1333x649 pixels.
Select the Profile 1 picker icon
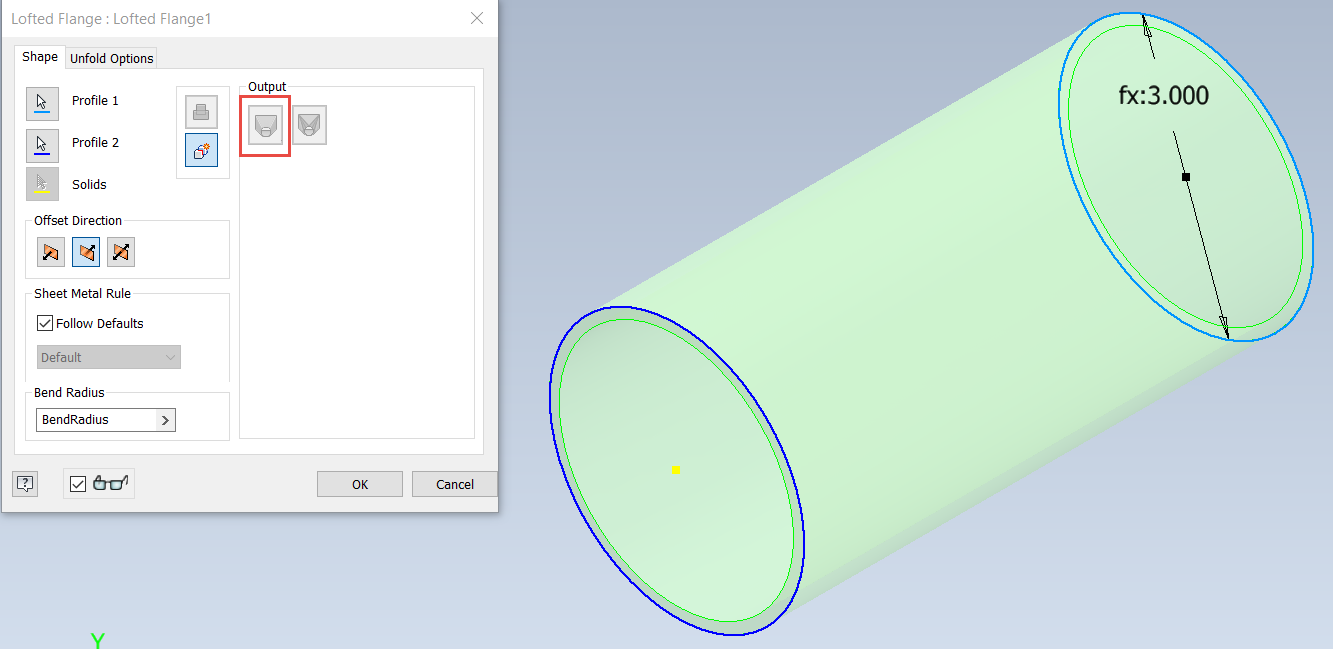tap(41, 102)
